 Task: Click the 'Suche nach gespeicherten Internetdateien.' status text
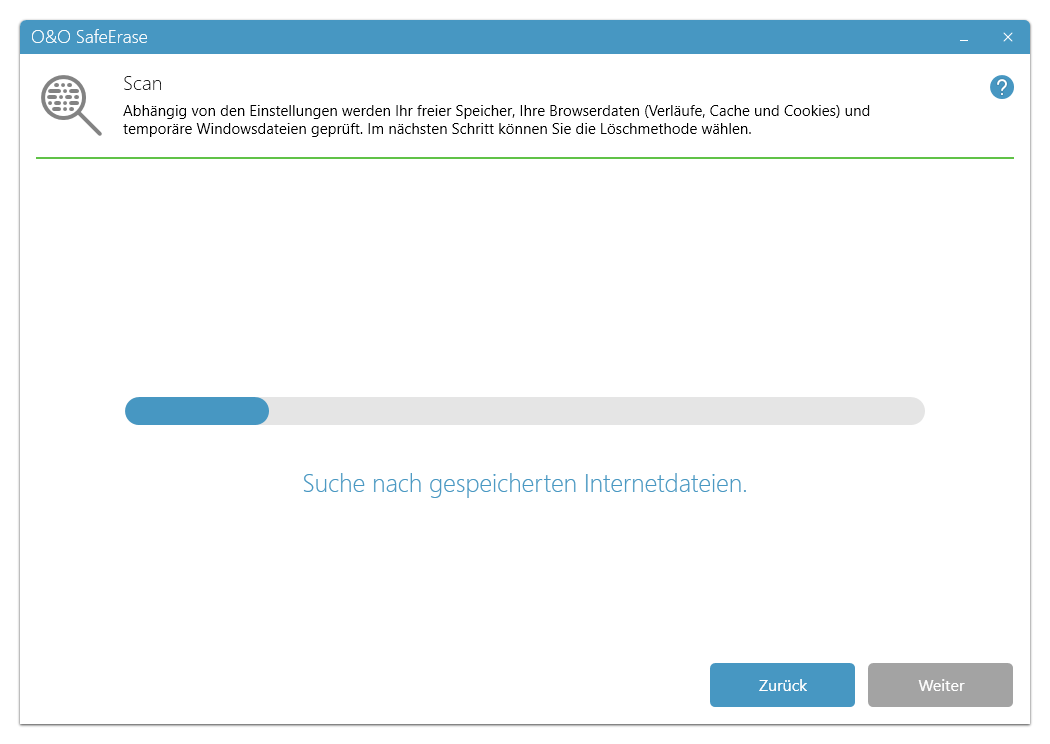coord(524,483)
